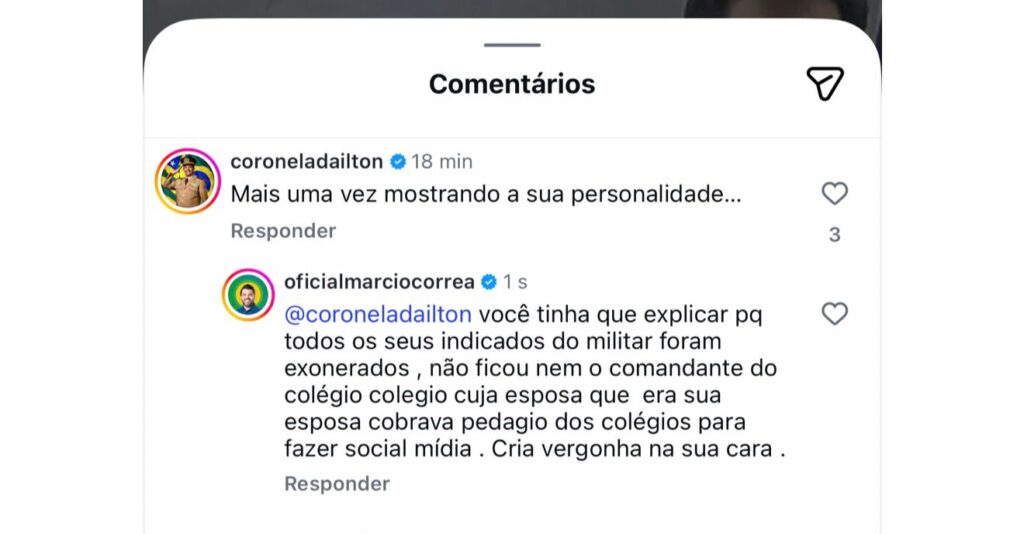Reply to coroneladailton's comment via Responder

point(283,231)
